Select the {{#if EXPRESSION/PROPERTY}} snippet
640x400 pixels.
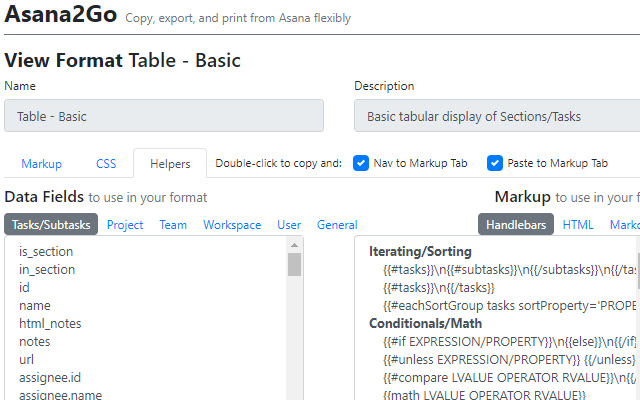(x=509, y=341)
